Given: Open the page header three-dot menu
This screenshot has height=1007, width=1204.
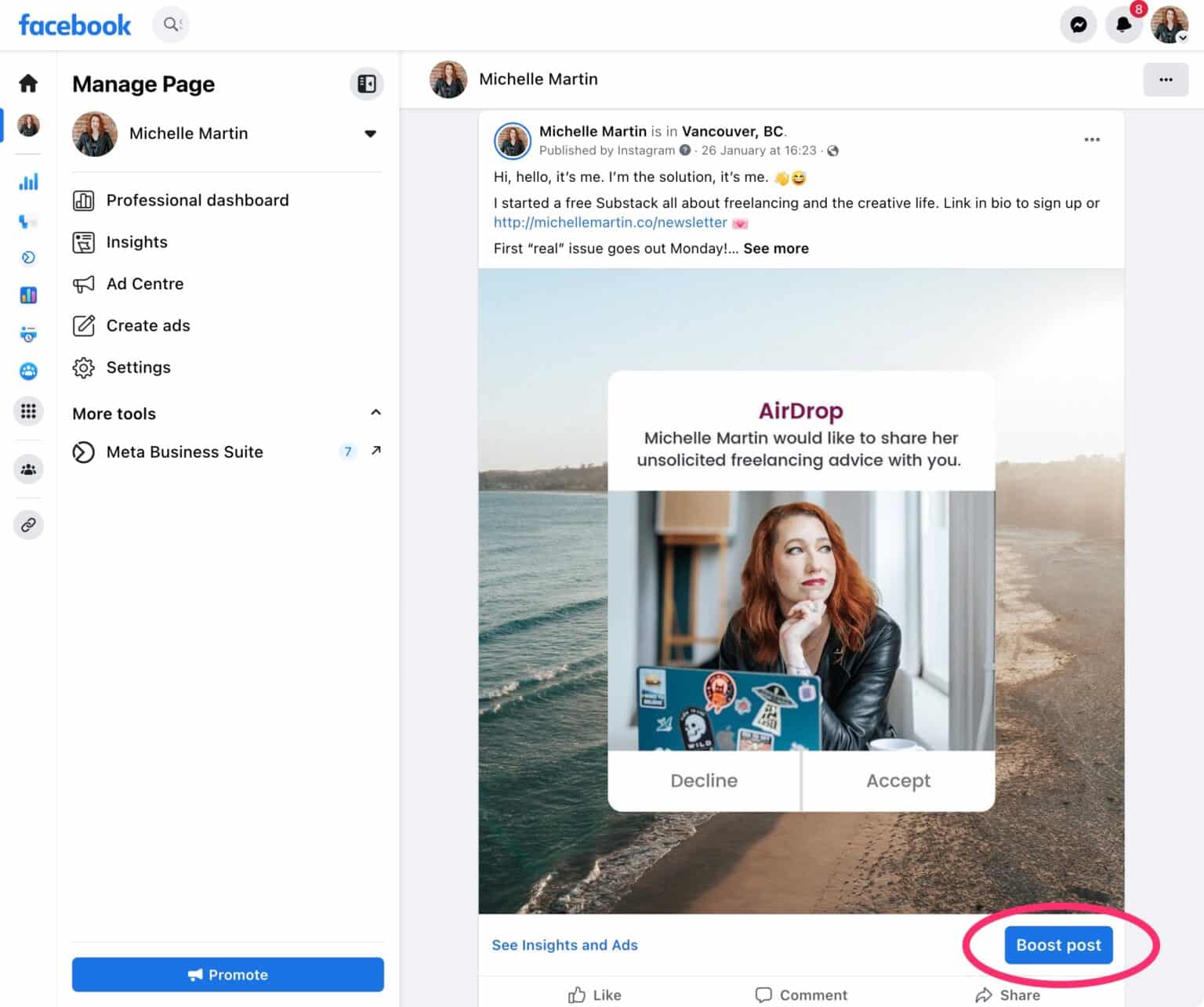Looking at the screenshot, I should click(x=1166, y=79).
